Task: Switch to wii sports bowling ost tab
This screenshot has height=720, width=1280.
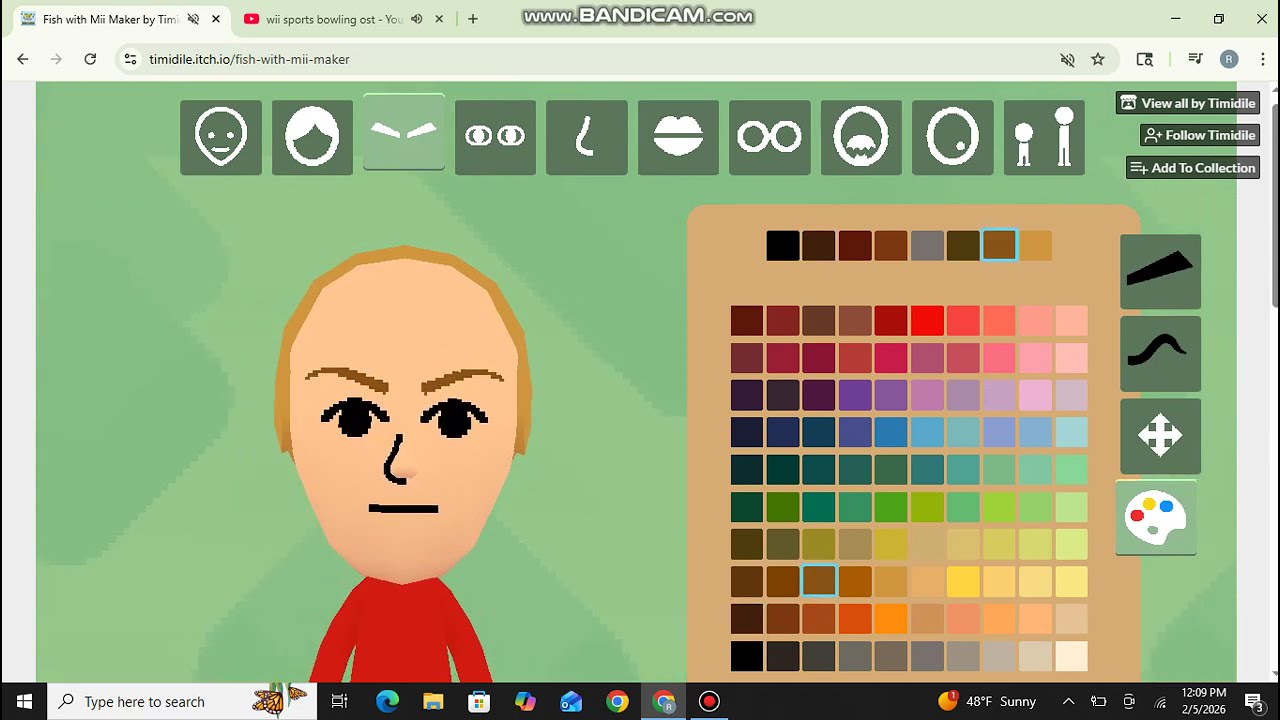Action: [x=332, y=19]
